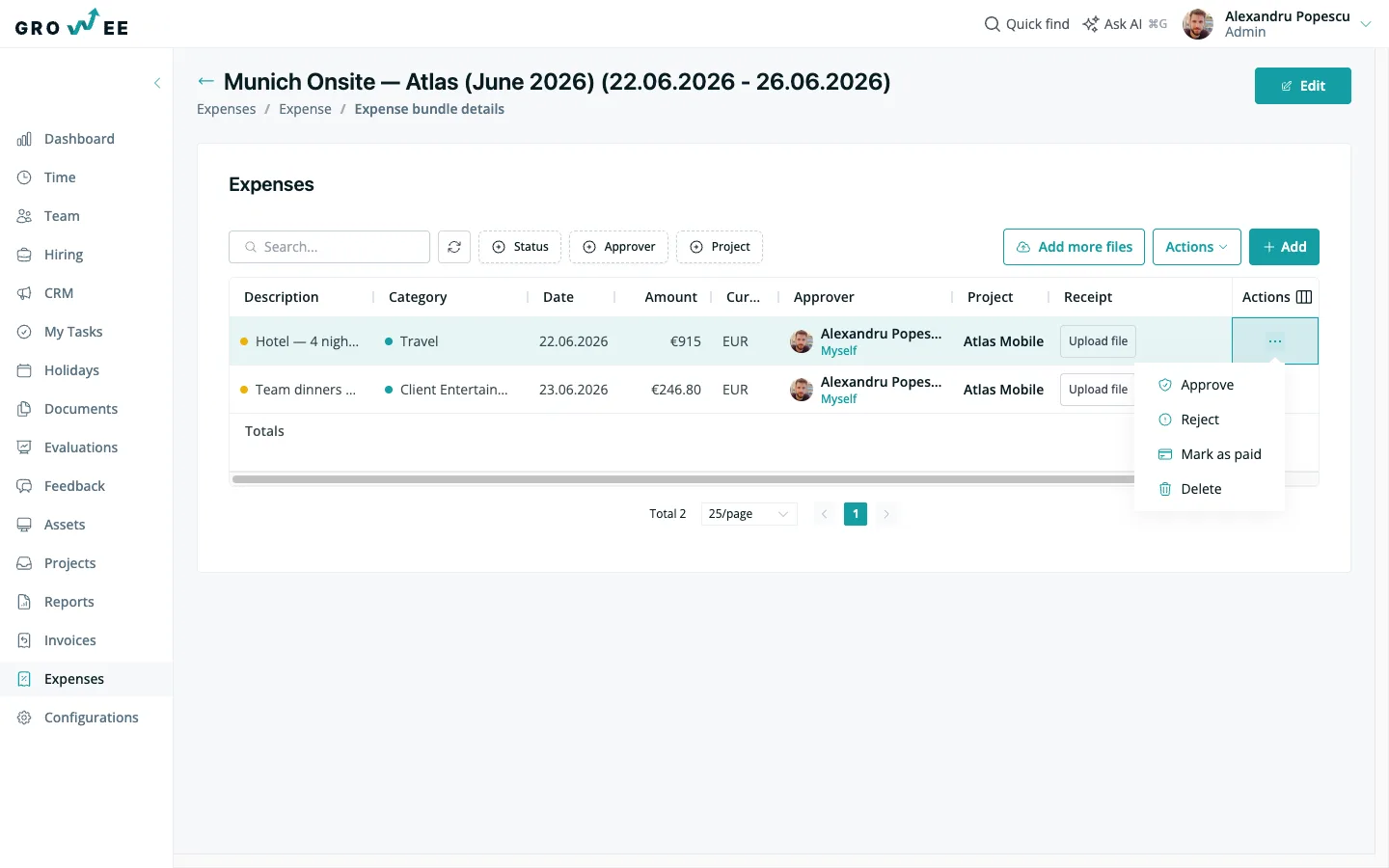The image size is (1389, 868).
Task: Collapse the sidebar with the chevron
Action: (157, 83)
